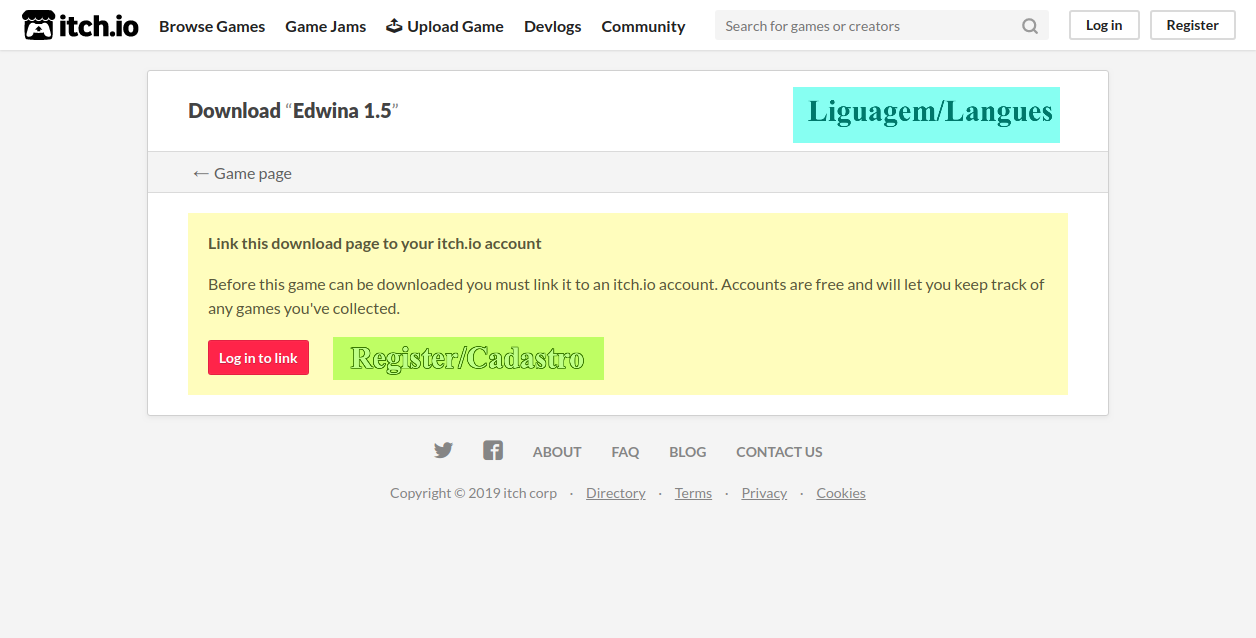Open the Twitter icon in the footer
The width and height of the screenshot is (1256, 638).
click(443, 451)
